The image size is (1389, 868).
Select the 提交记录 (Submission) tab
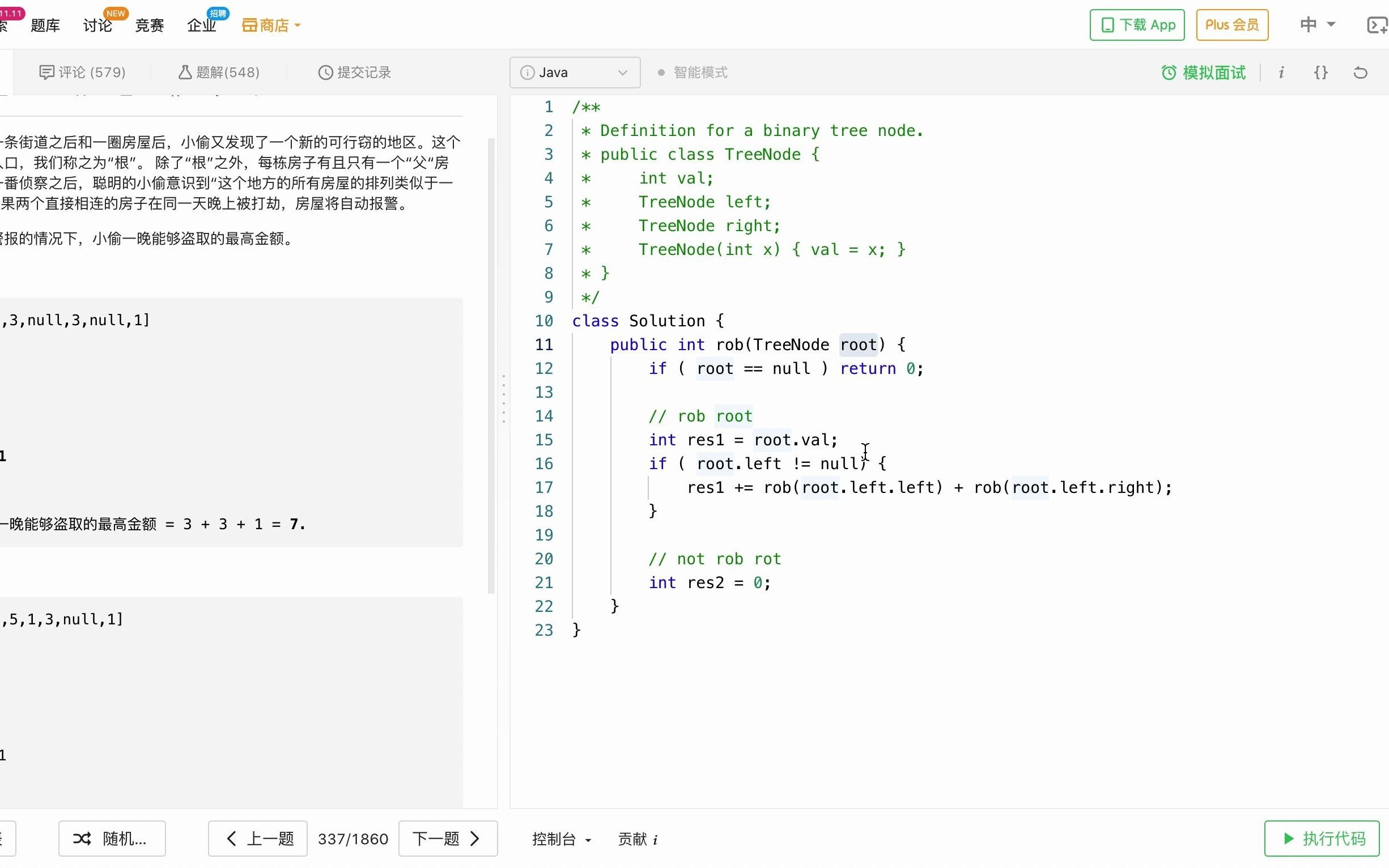click(x=355, y=72)
